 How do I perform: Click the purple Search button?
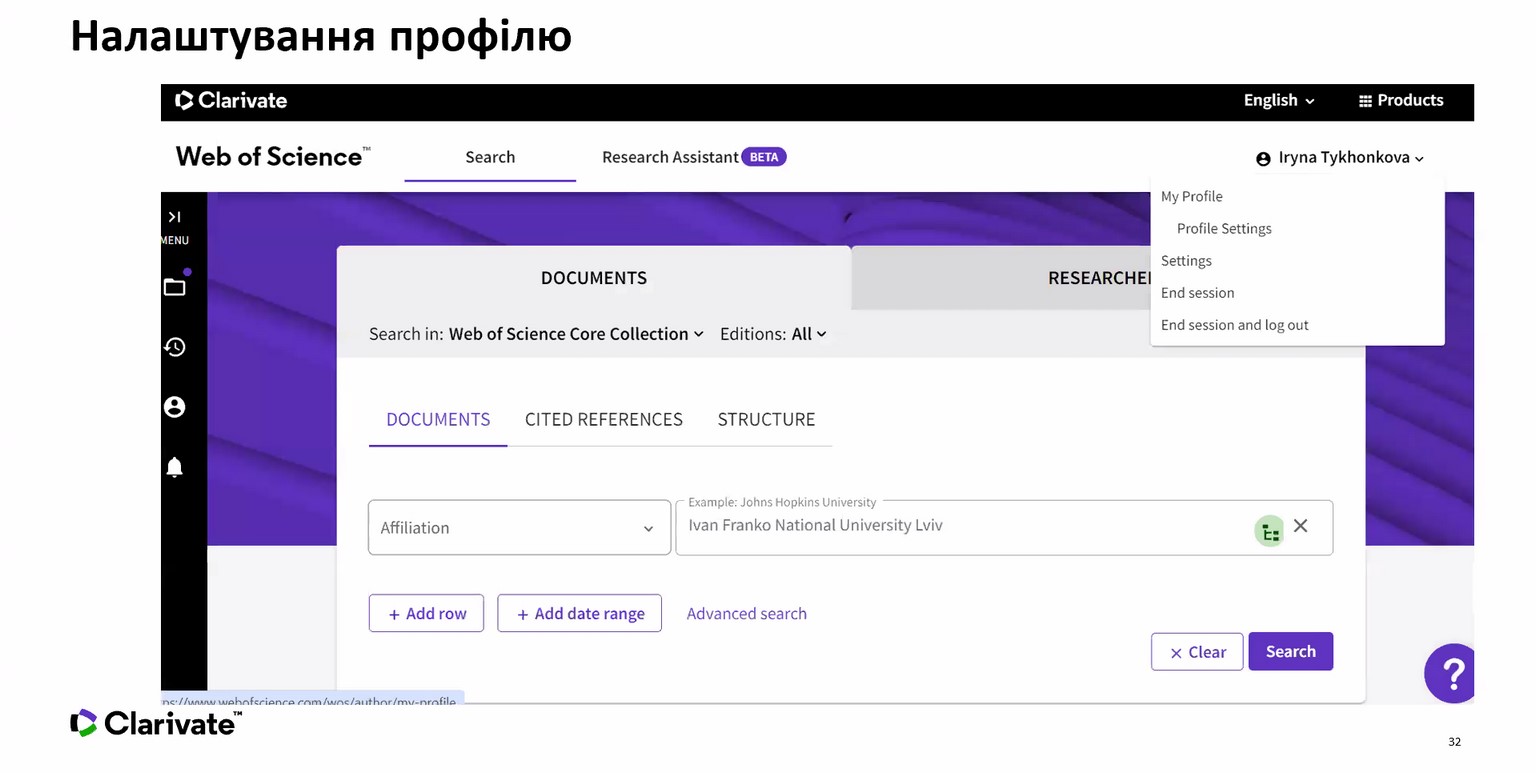click(1290, 652)
